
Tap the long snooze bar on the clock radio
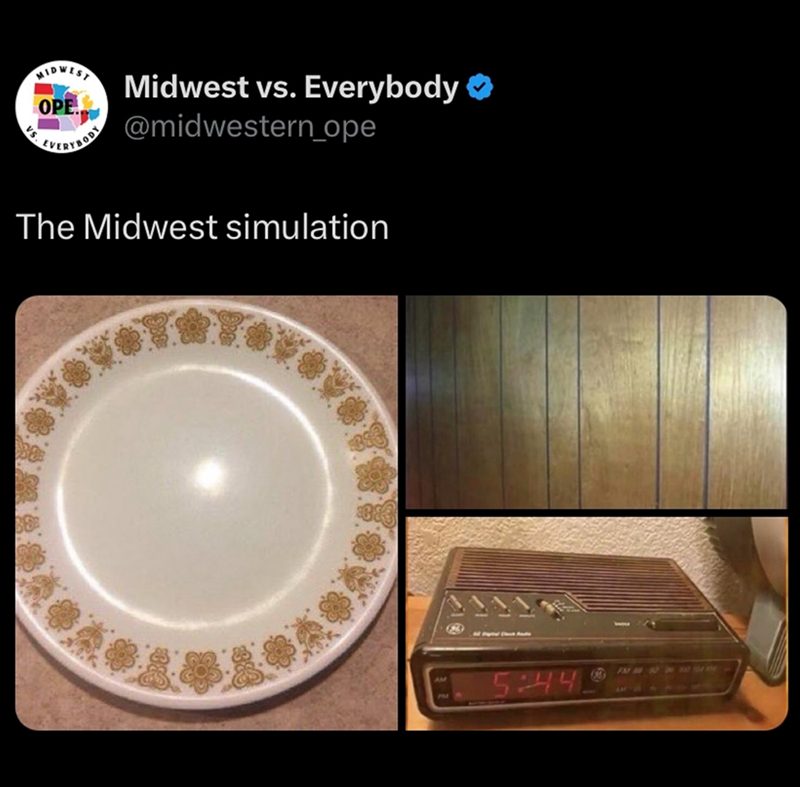click(x=684, y=624)
